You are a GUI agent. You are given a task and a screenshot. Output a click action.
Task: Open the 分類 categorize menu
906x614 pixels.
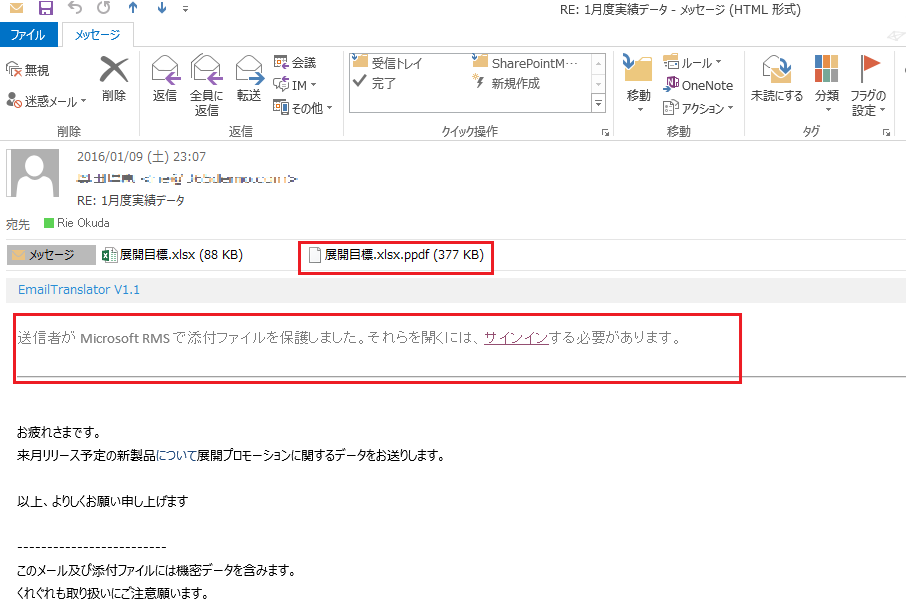point(827,84)
